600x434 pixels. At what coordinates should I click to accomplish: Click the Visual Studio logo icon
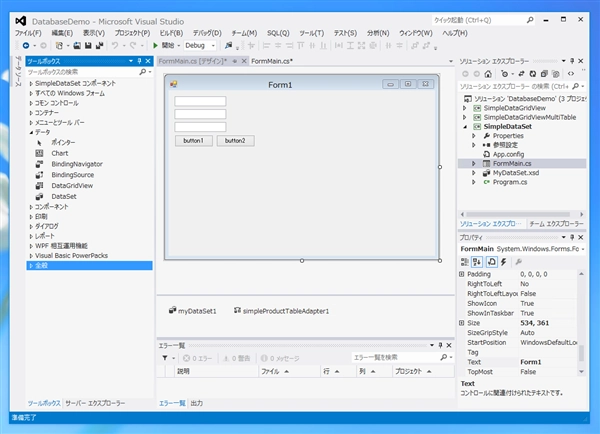point(21,21)
